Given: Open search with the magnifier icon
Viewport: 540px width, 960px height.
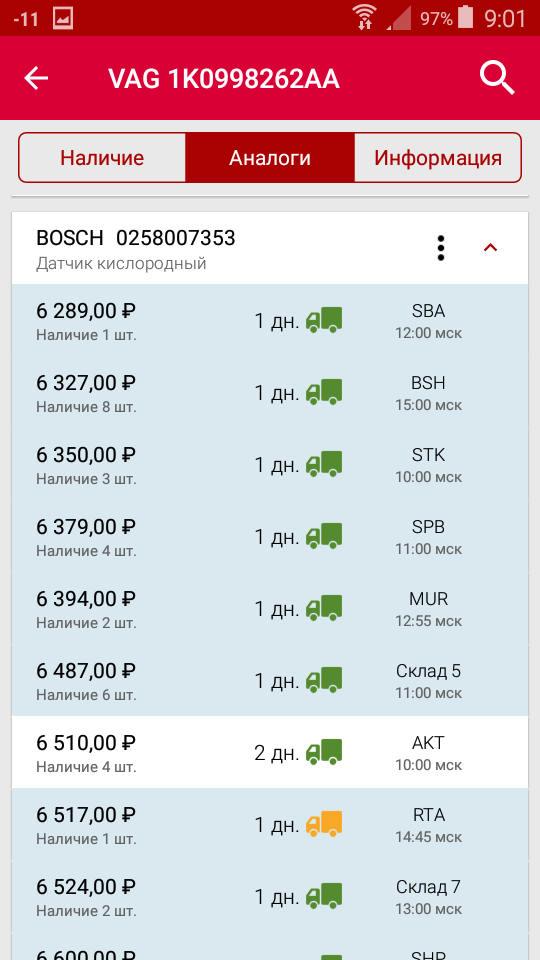Looking at the screenshot, I should (x=497, y=78).
